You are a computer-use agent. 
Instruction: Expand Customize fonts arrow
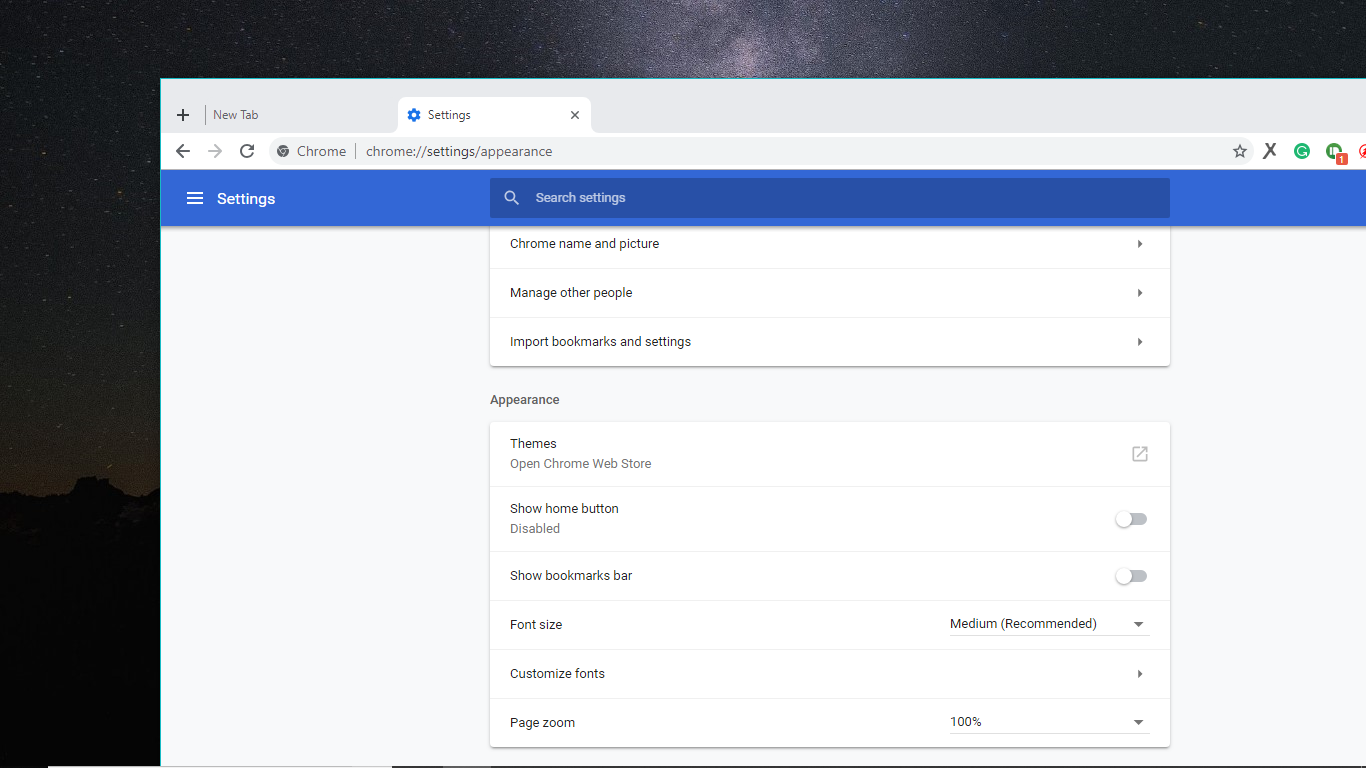(1140, 674)
